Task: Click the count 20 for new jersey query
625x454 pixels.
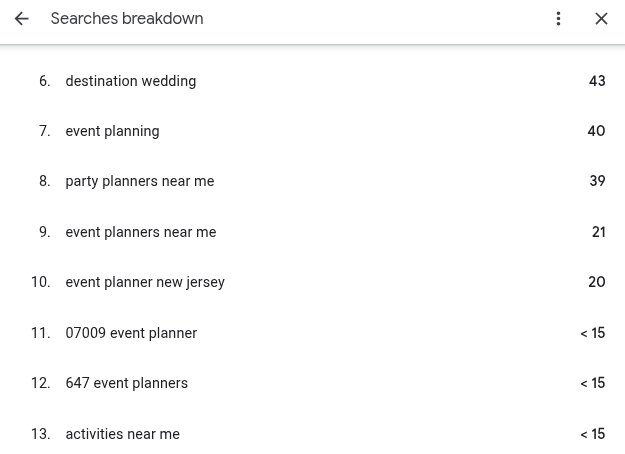Action: click(x=596, y=282)
